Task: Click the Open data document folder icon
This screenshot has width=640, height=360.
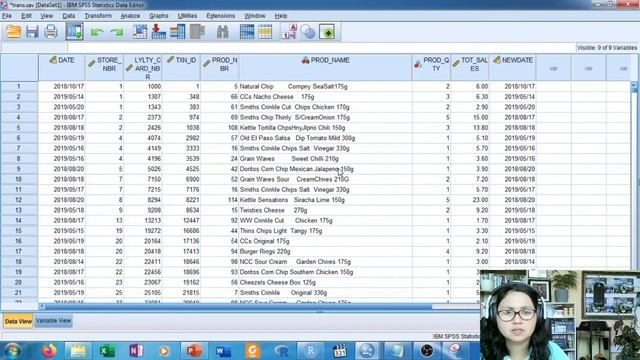Action: point(13,31)
